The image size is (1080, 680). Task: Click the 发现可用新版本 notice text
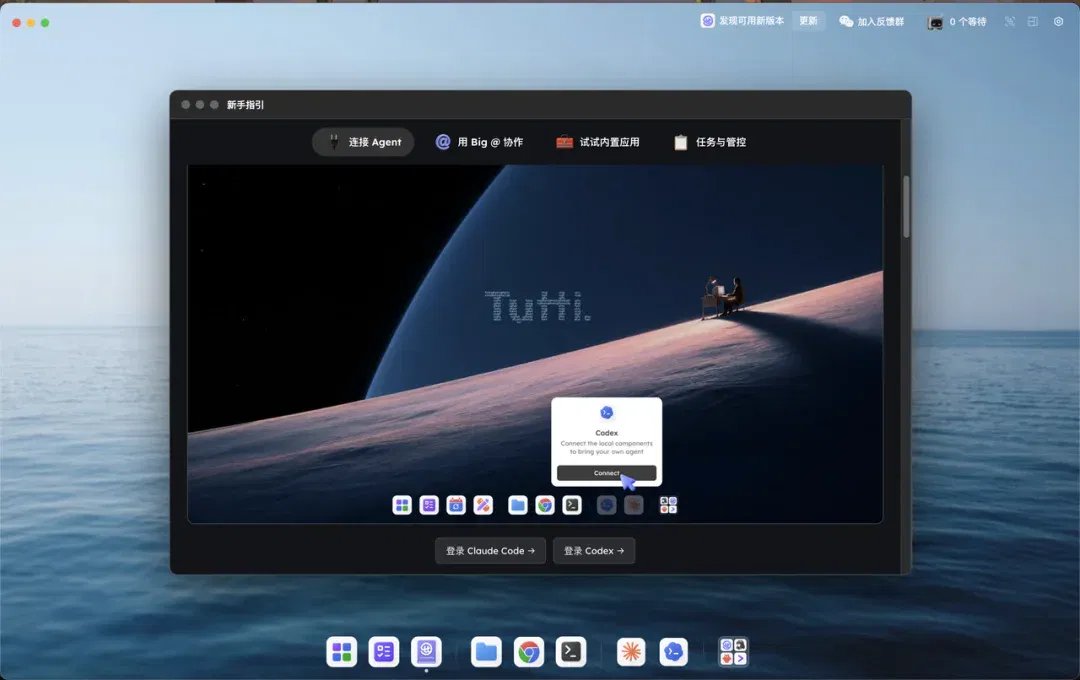pyautogui.click(x=751, y=21)
